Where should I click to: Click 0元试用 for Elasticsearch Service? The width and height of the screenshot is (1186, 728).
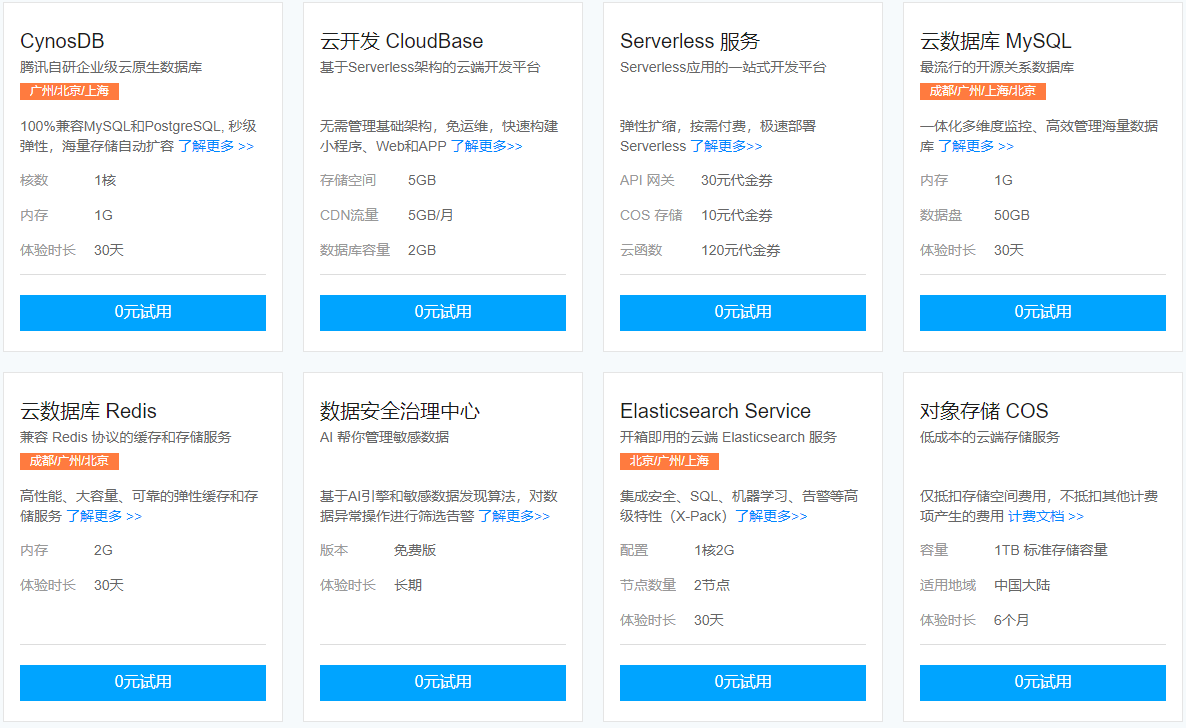(743, 683)
